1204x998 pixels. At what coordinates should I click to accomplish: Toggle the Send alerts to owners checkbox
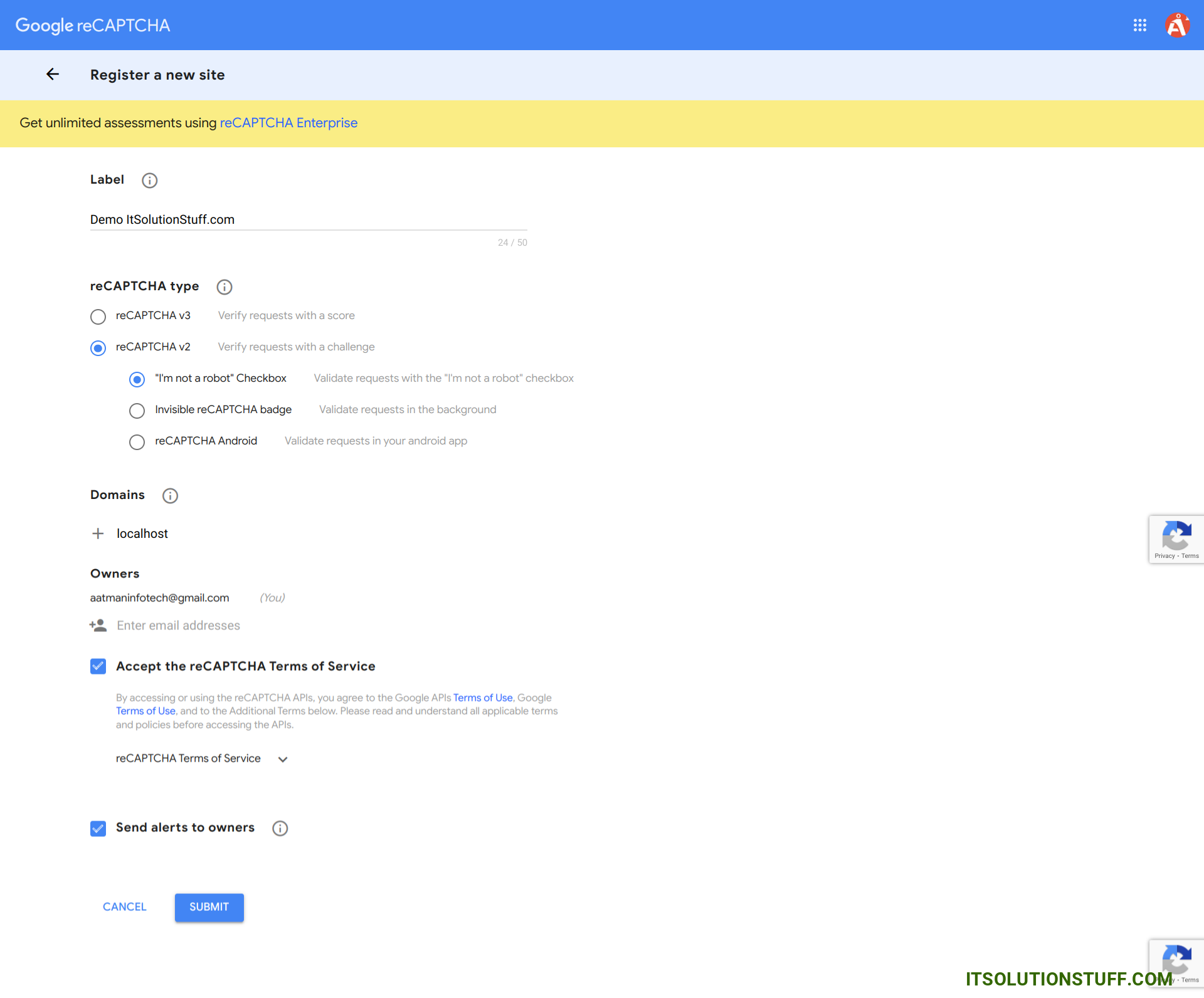pyautogui.click(x=98, y=828)
